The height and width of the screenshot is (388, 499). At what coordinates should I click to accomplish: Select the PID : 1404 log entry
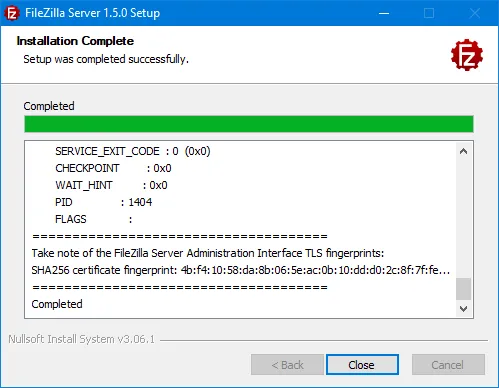[103, 202]
